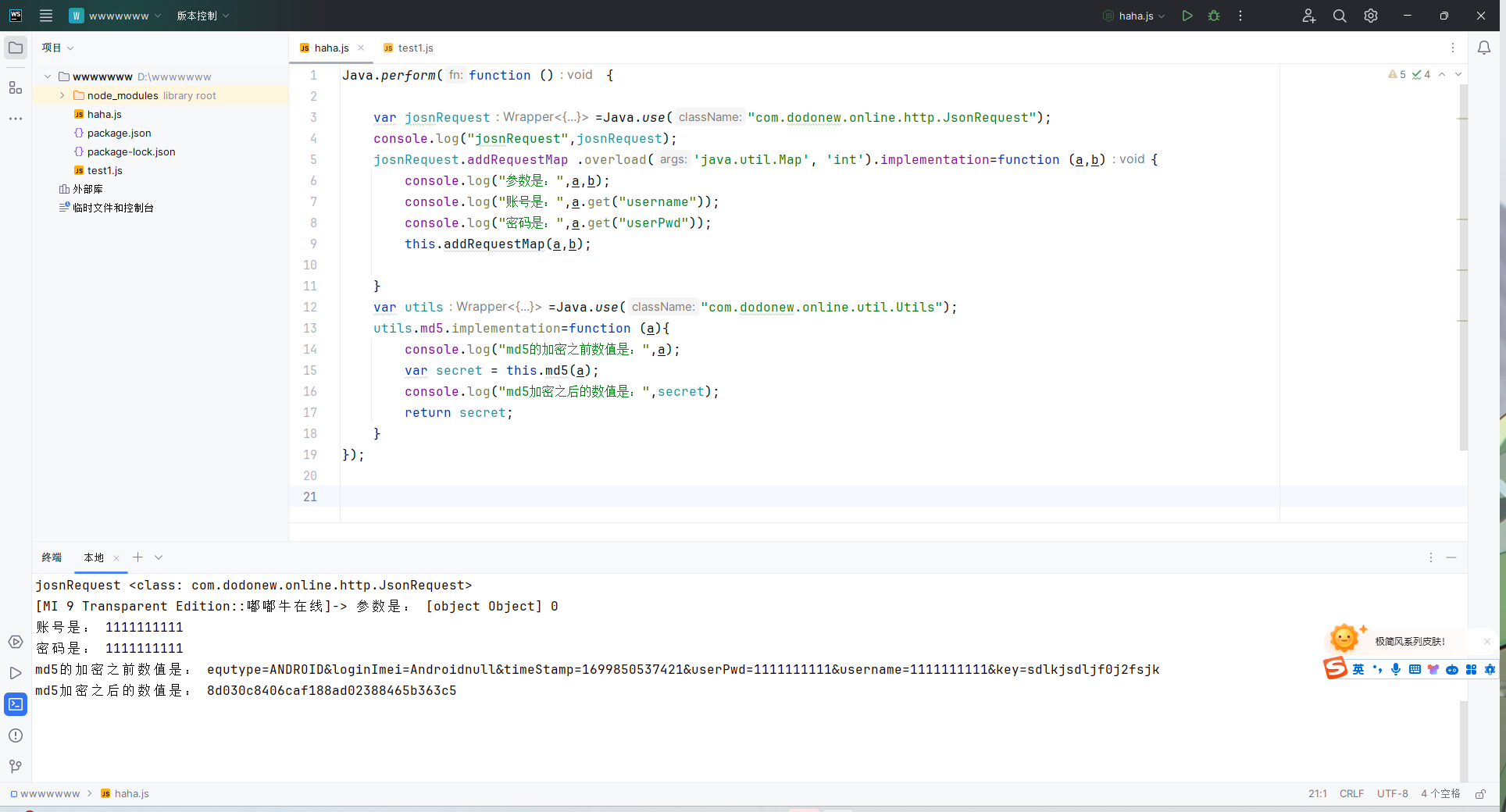Open the Problems tool window icon
This screenshot has width=1506, height=812.
click(x=16, y=735)
